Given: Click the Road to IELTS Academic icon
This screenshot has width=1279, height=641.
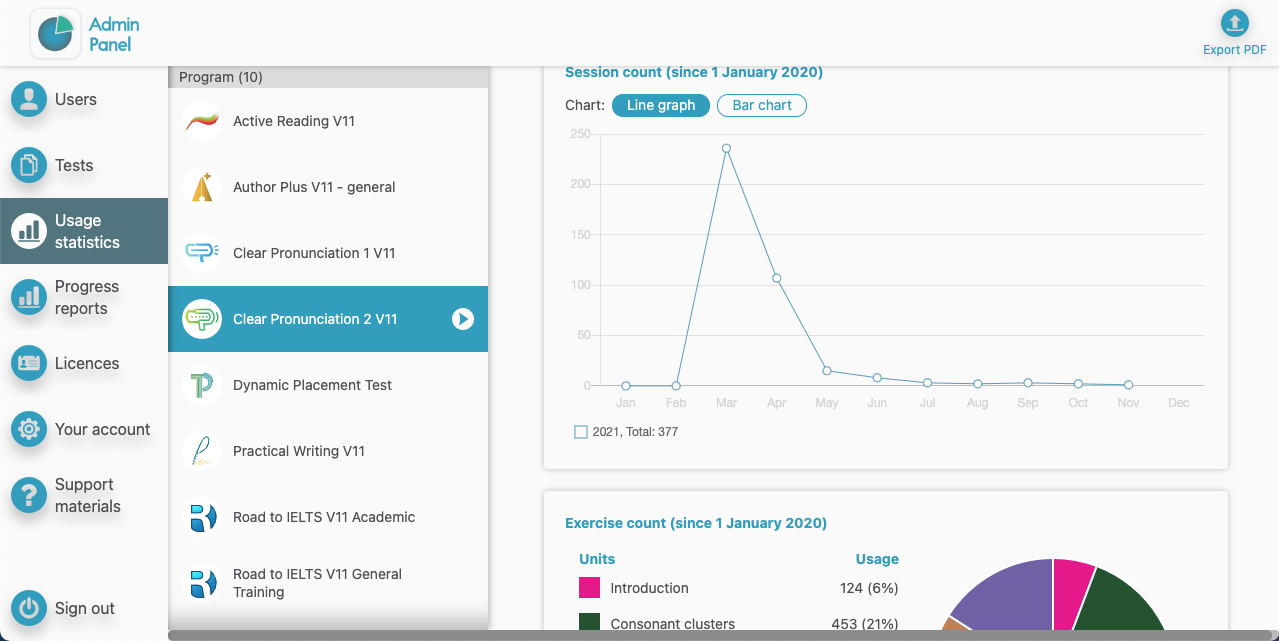Looking at the screenshot, I should [202, 517].
